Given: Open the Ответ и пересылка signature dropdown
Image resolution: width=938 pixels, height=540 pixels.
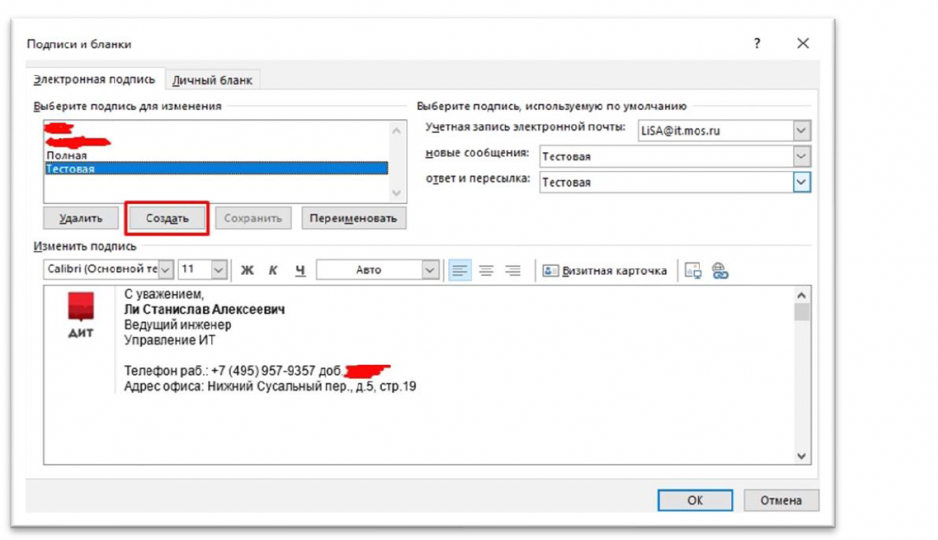Looking at the screenshot, I should (x=801, y=182).
